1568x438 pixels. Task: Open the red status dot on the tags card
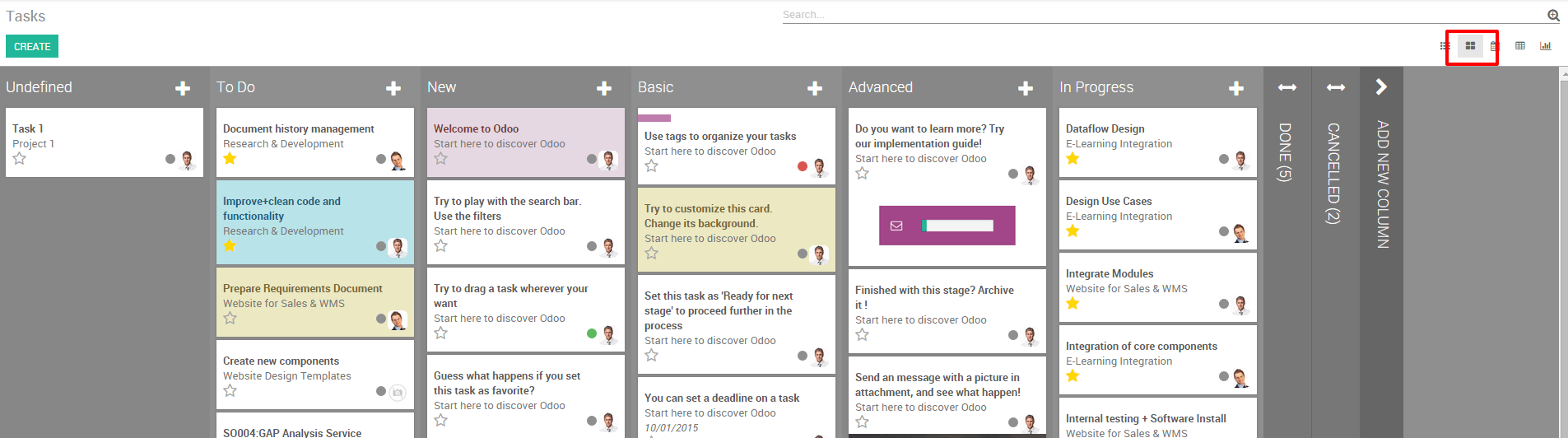pyautogui.click(x=803, y=166)
